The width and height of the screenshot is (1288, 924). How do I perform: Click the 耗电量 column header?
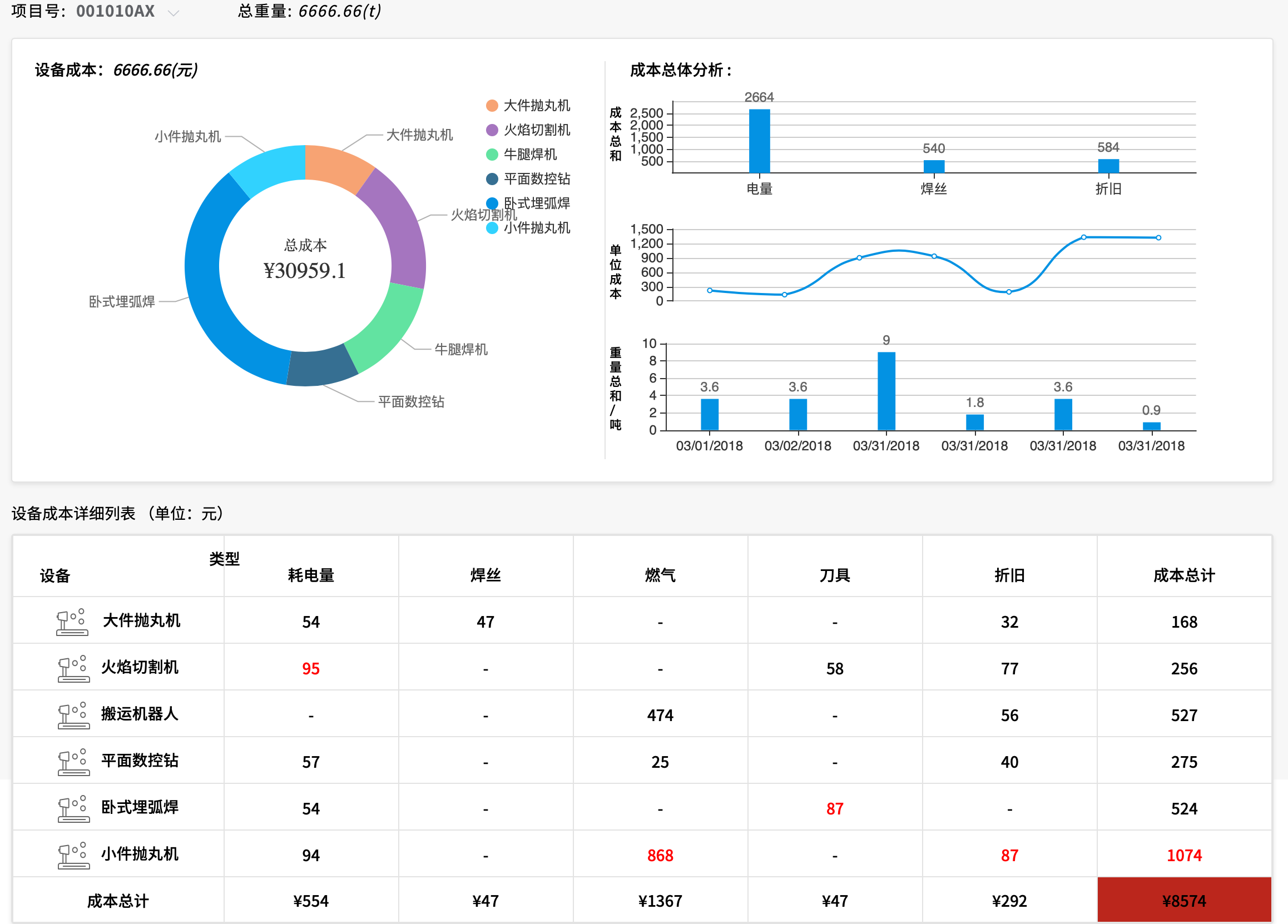coord(311,575)
